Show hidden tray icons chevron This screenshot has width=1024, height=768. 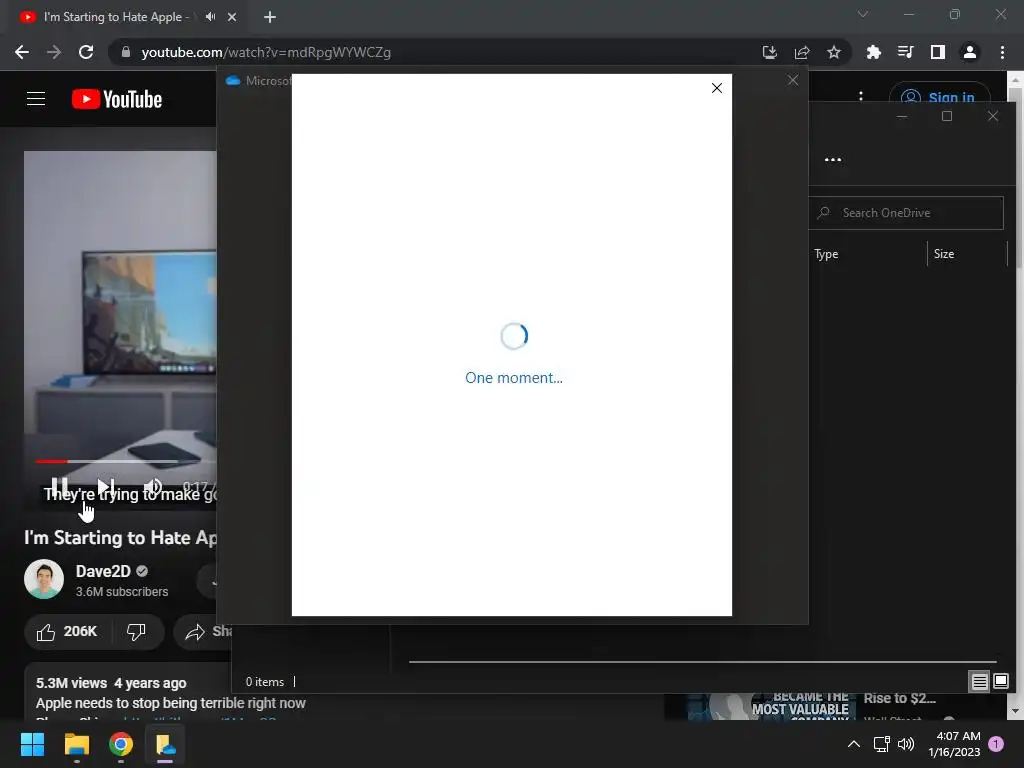[853, 744]
